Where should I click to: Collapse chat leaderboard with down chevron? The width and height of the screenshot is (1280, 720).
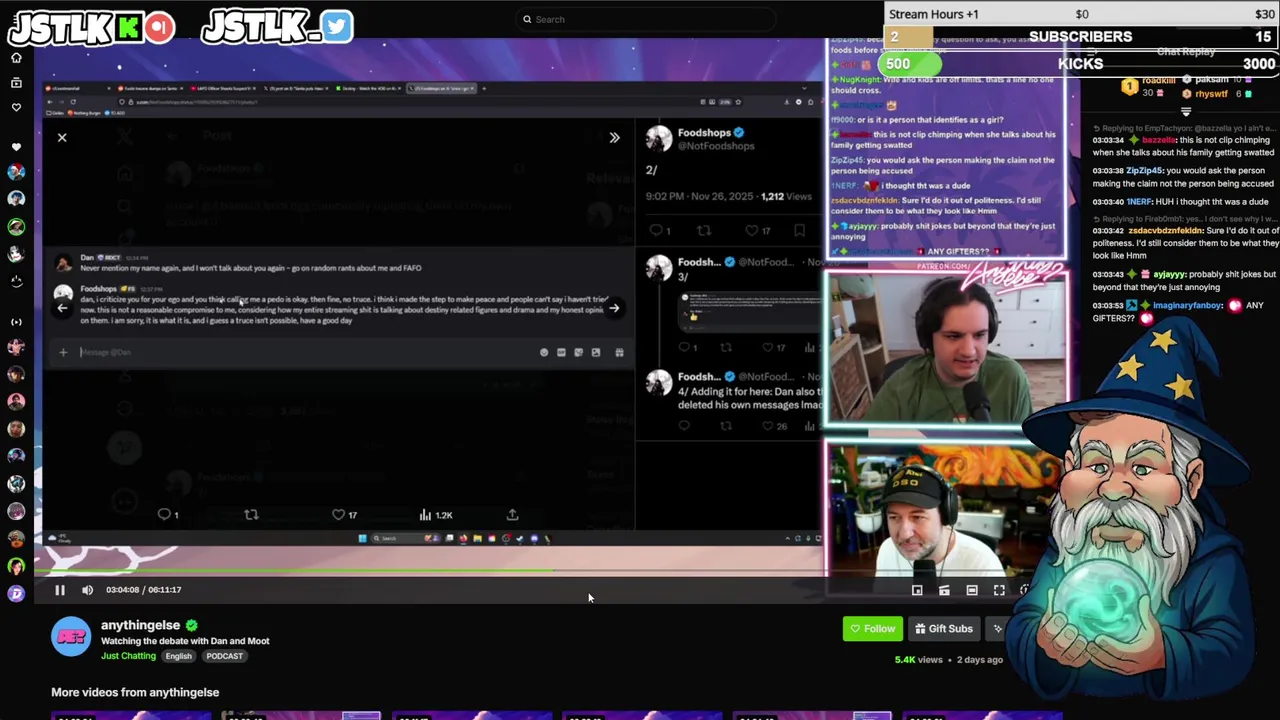tap(1186, 111)
